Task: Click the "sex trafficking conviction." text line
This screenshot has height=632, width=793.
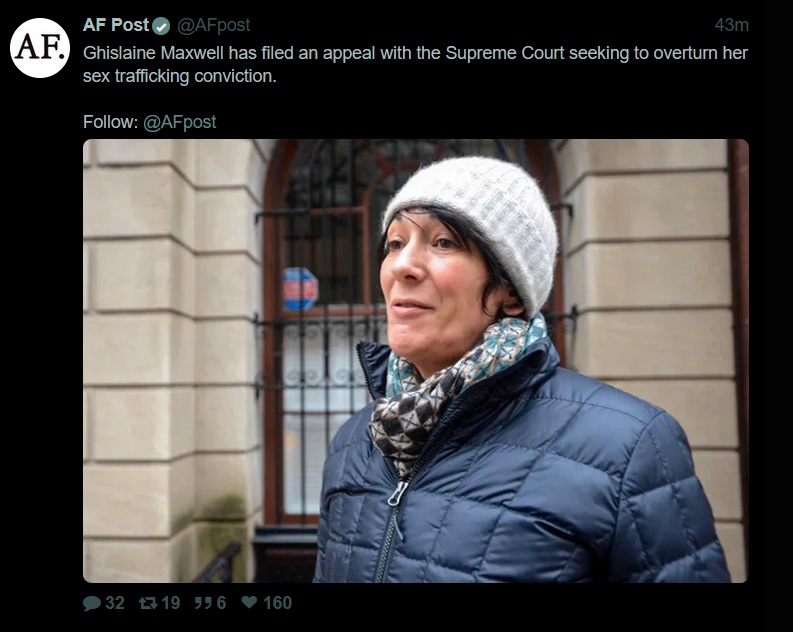Action: (x=179, y=76)
